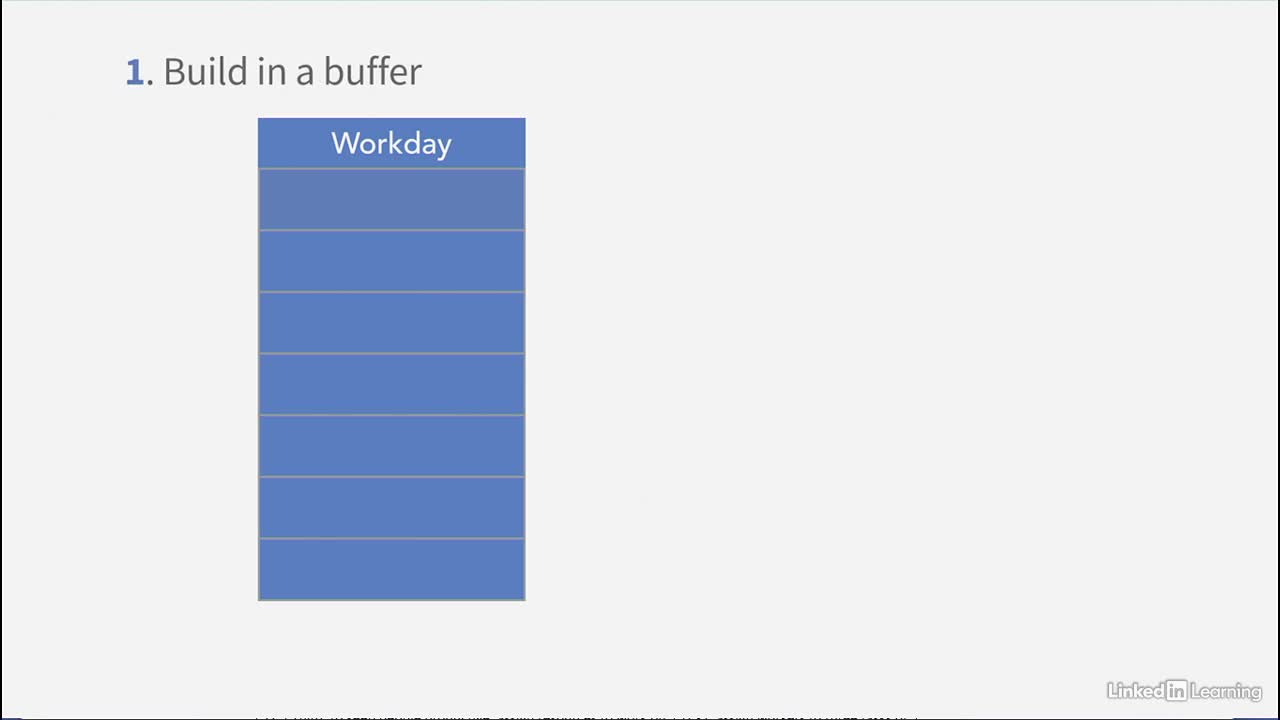Click the cut-off text strip at bottom edge
1280x720 pixels.
click(x=587, y=716)
